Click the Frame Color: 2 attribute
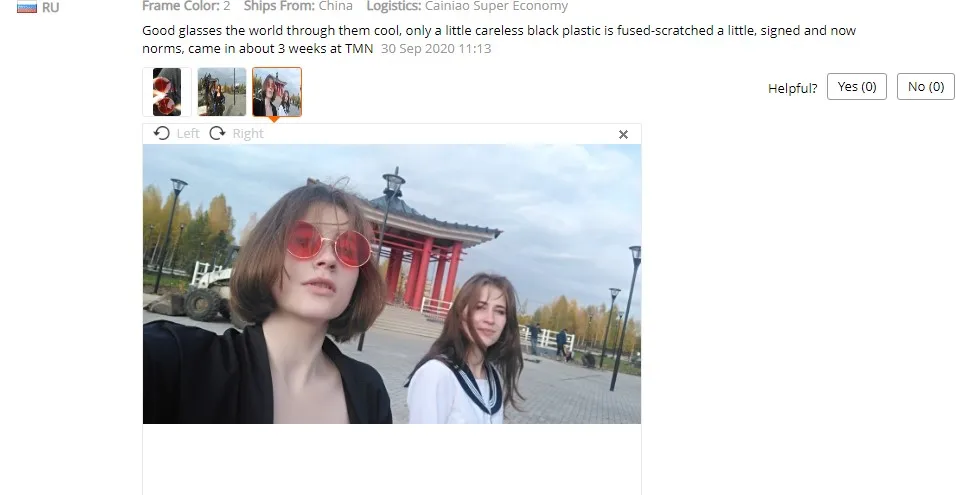977x495 pixels. point(186,6)
